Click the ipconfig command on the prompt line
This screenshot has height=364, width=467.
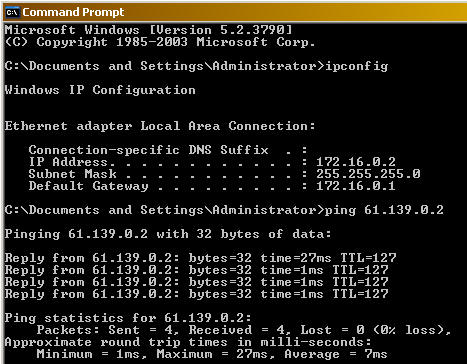[x=357, y=66]
